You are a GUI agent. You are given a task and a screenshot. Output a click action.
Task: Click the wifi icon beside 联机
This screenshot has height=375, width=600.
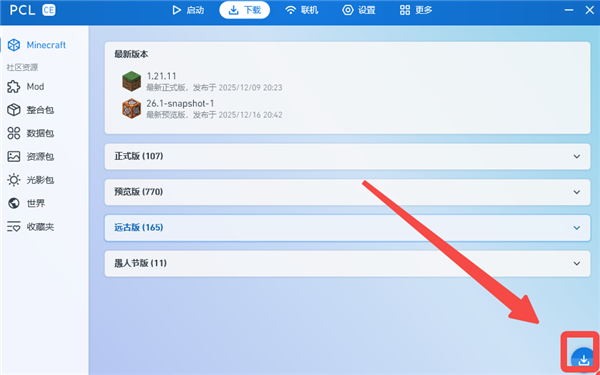coord(291,10)
